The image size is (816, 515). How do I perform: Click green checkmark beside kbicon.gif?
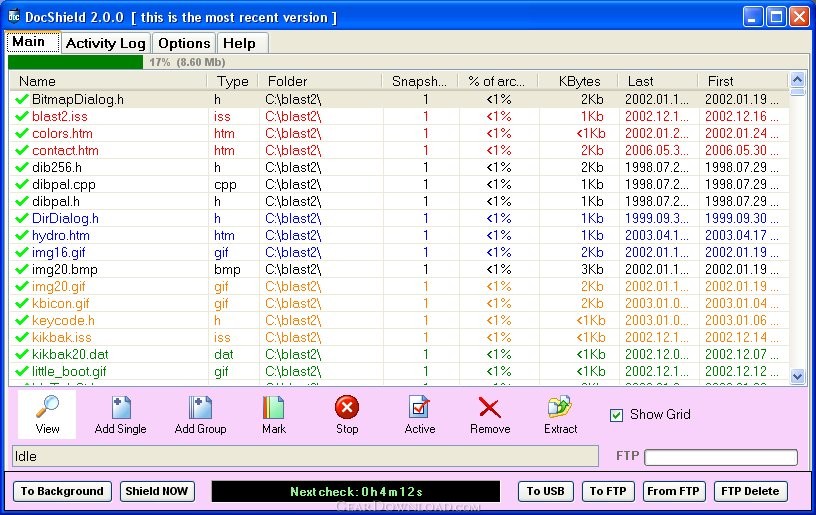click(x=22, y=303)
